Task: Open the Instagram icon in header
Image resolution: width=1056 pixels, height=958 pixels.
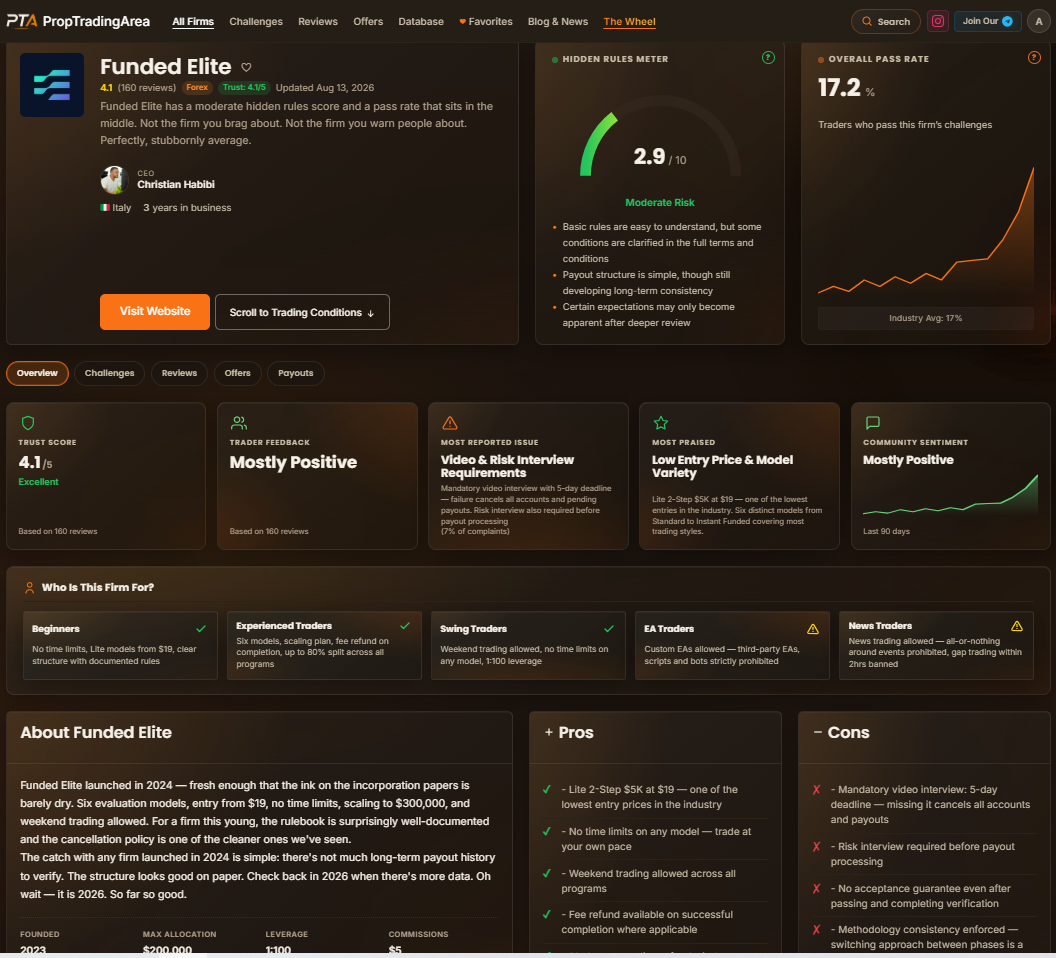Action: [x=937, y=22]
